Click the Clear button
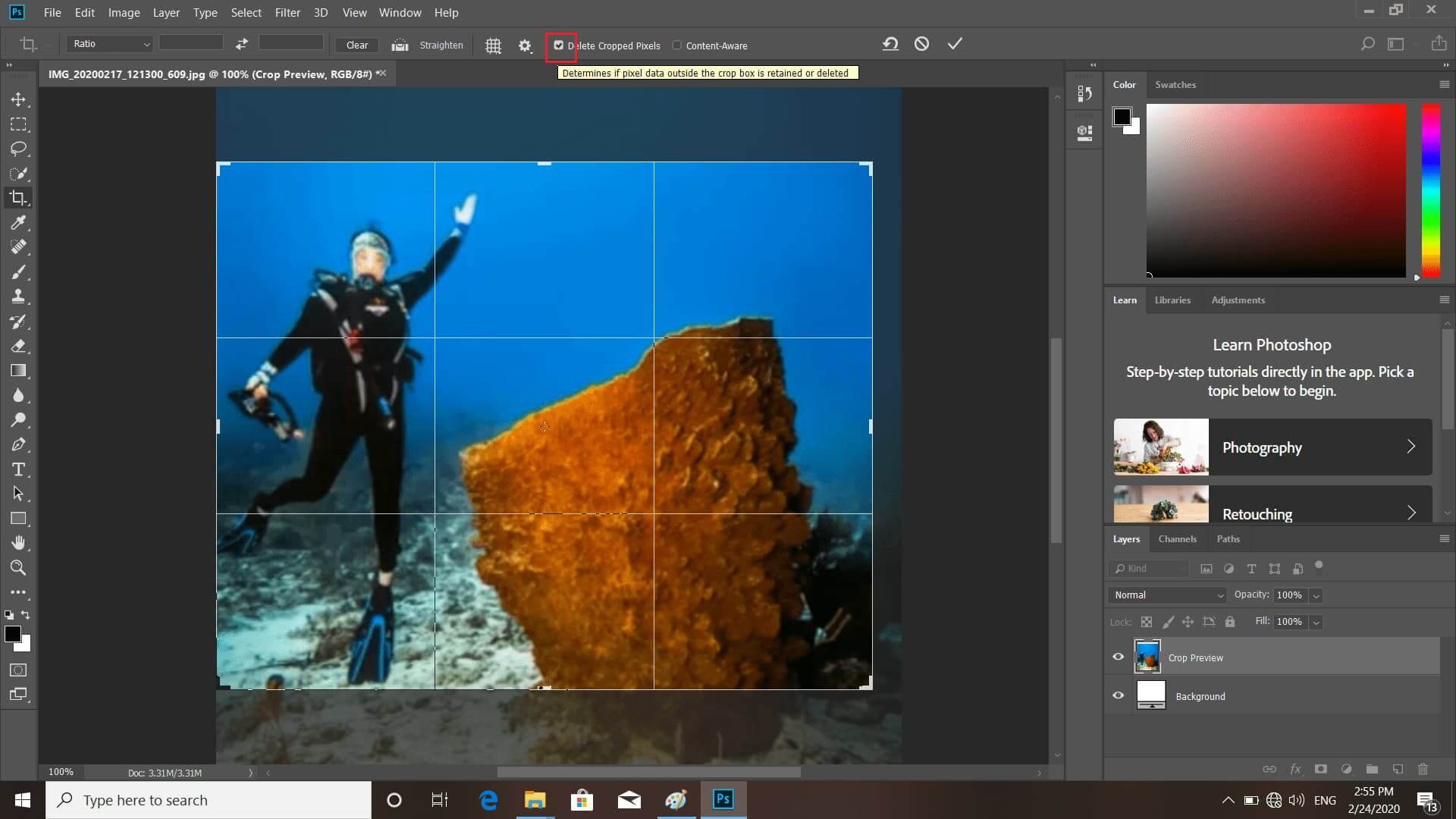 click(356, 45)
